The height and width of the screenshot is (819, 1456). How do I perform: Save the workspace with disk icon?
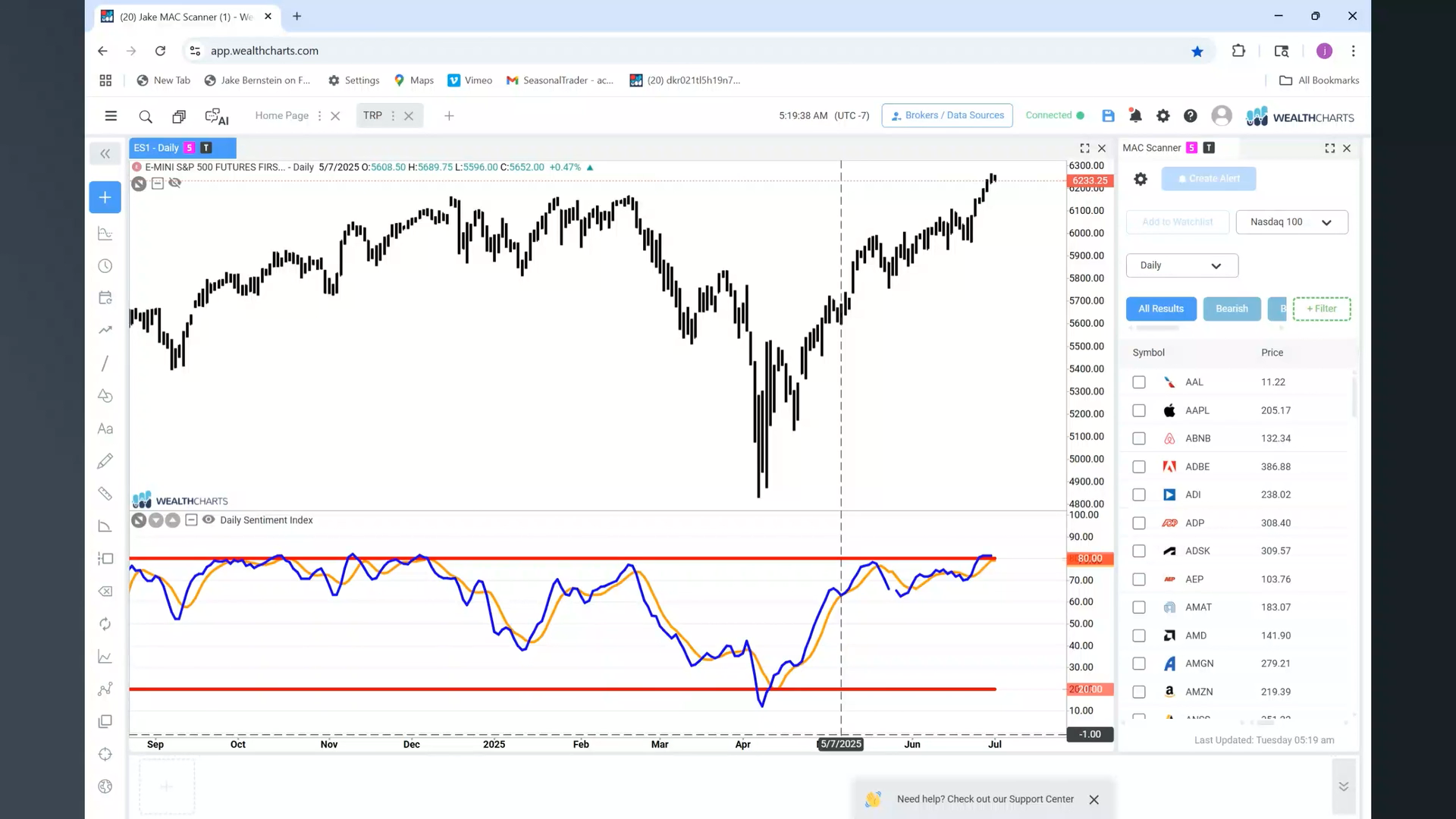click(1108, 116)
